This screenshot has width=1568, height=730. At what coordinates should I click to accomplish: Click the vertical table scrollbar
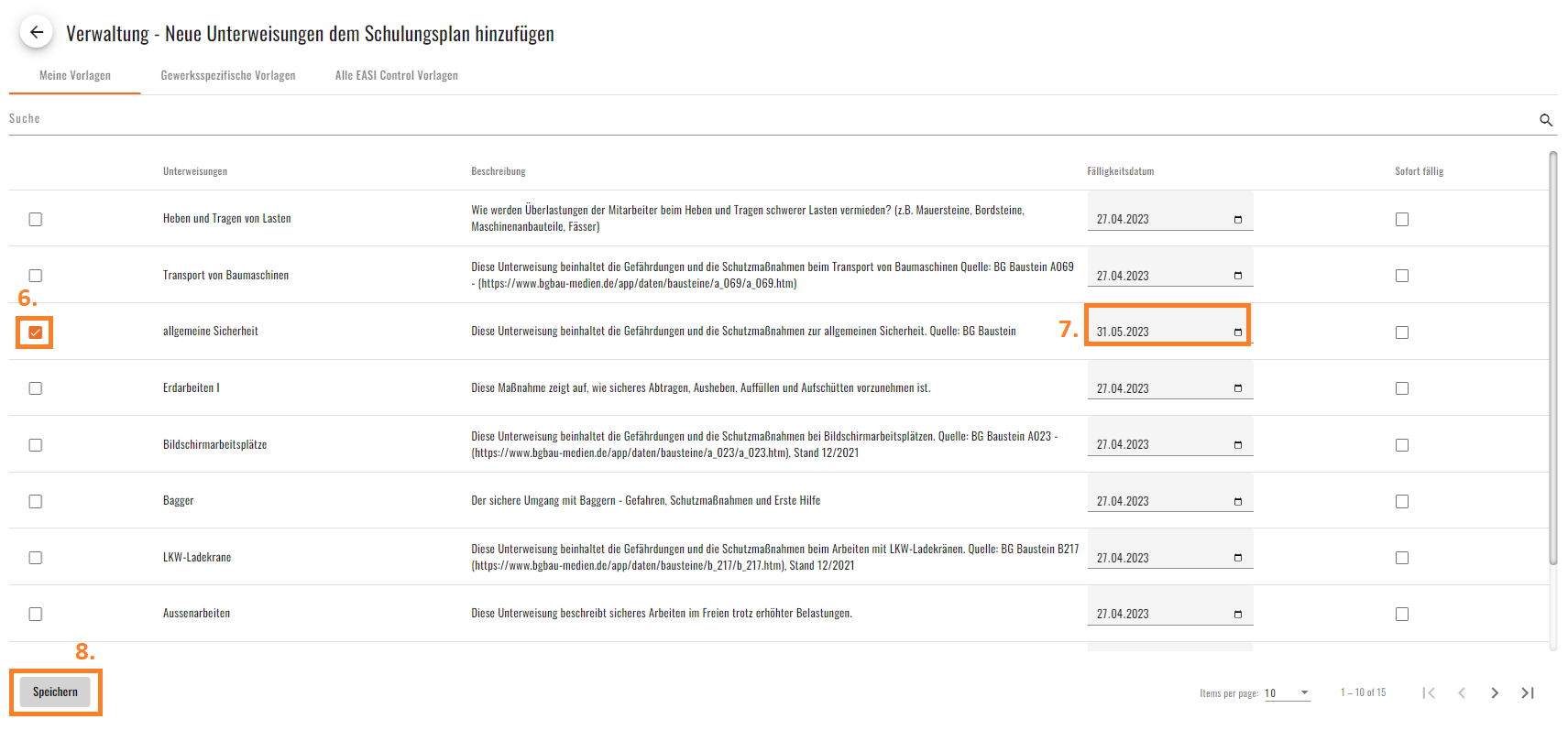click(x=1552, y=357)
